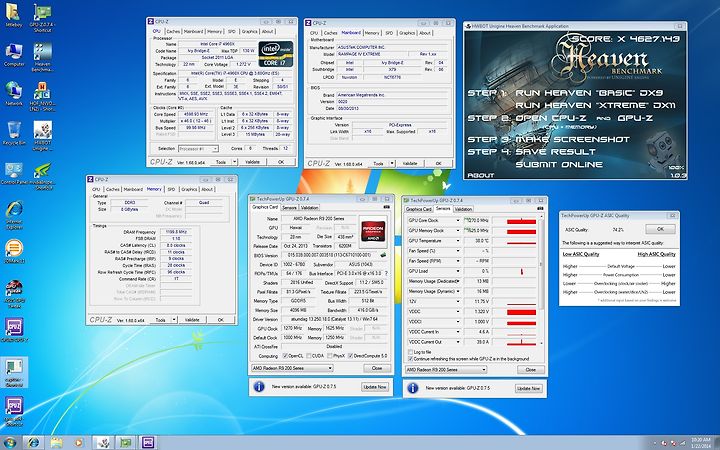The height and width of the screenshot is (450, 720).
Task: Click Validate in the CPU-Z Memory window
Action: pyautogui.click(x=192, y=320)
